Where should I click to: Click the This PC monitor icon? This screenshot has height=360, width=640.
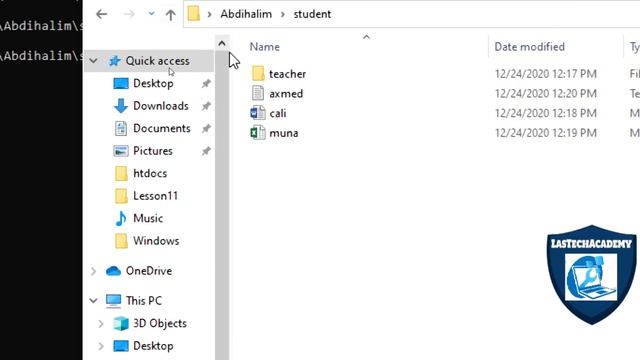click(x=113, y=301)
